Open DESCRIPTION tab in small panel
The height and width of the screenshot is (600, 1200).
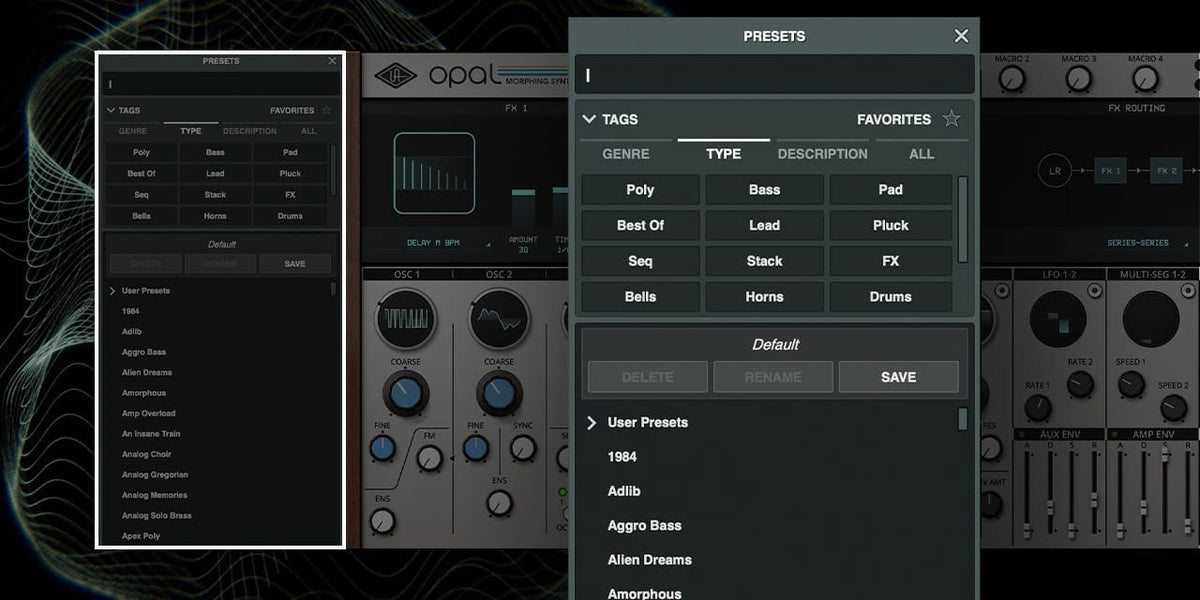point(250,131)
